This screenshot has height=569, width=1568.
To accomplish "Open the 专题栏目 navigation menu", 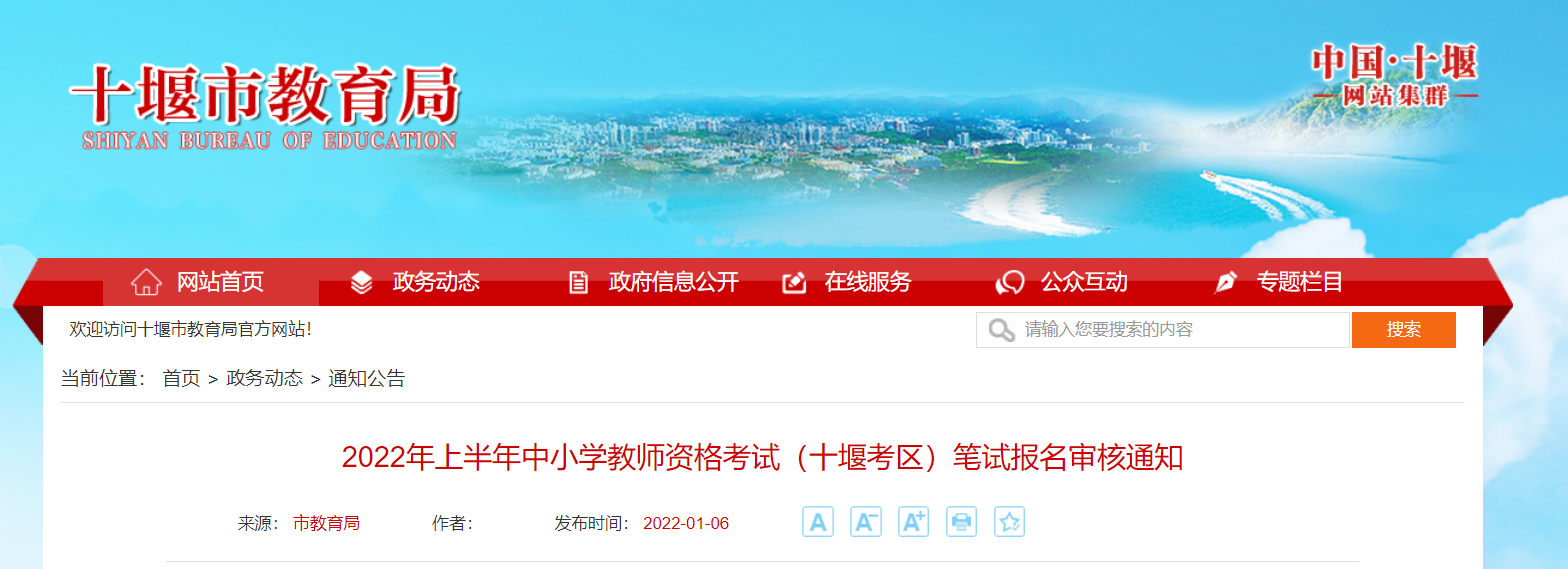I will pos(1300,282).
